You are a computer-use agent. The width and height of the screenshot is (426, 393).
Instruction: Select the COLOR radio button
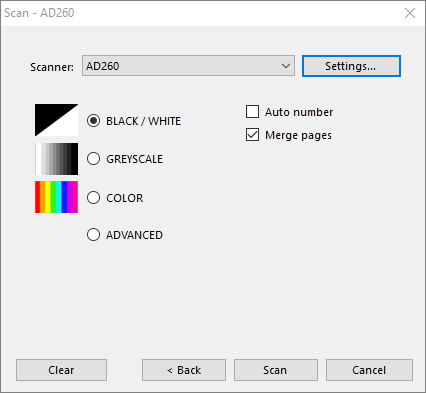[93, 198]
